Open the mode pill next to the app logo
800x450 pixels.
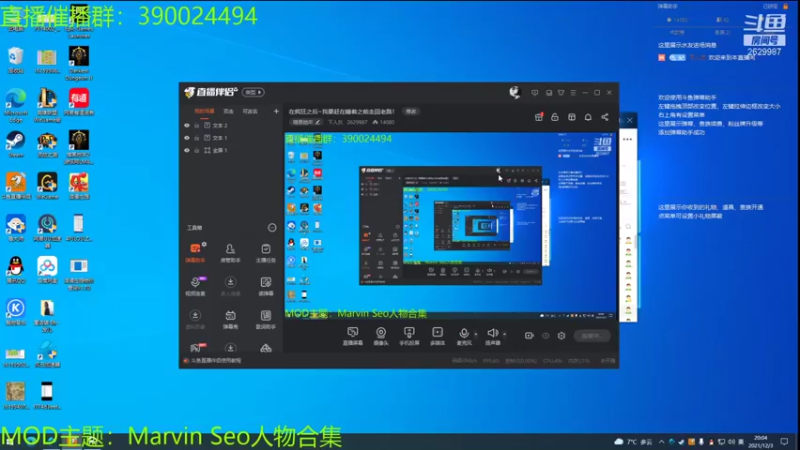[x=253, y=92]
